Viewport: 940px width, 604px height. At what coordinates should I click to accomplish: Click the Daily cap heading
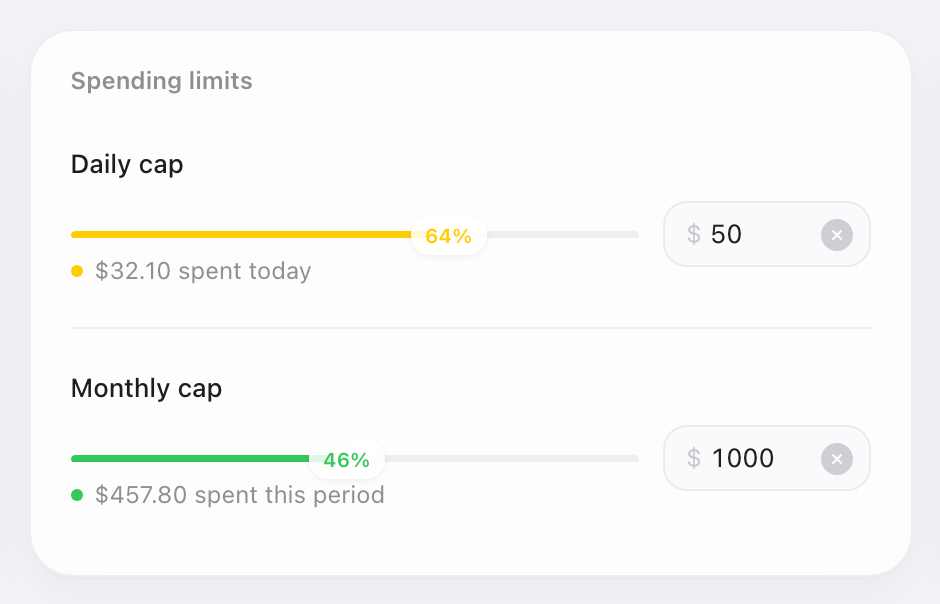coord(127,165)
